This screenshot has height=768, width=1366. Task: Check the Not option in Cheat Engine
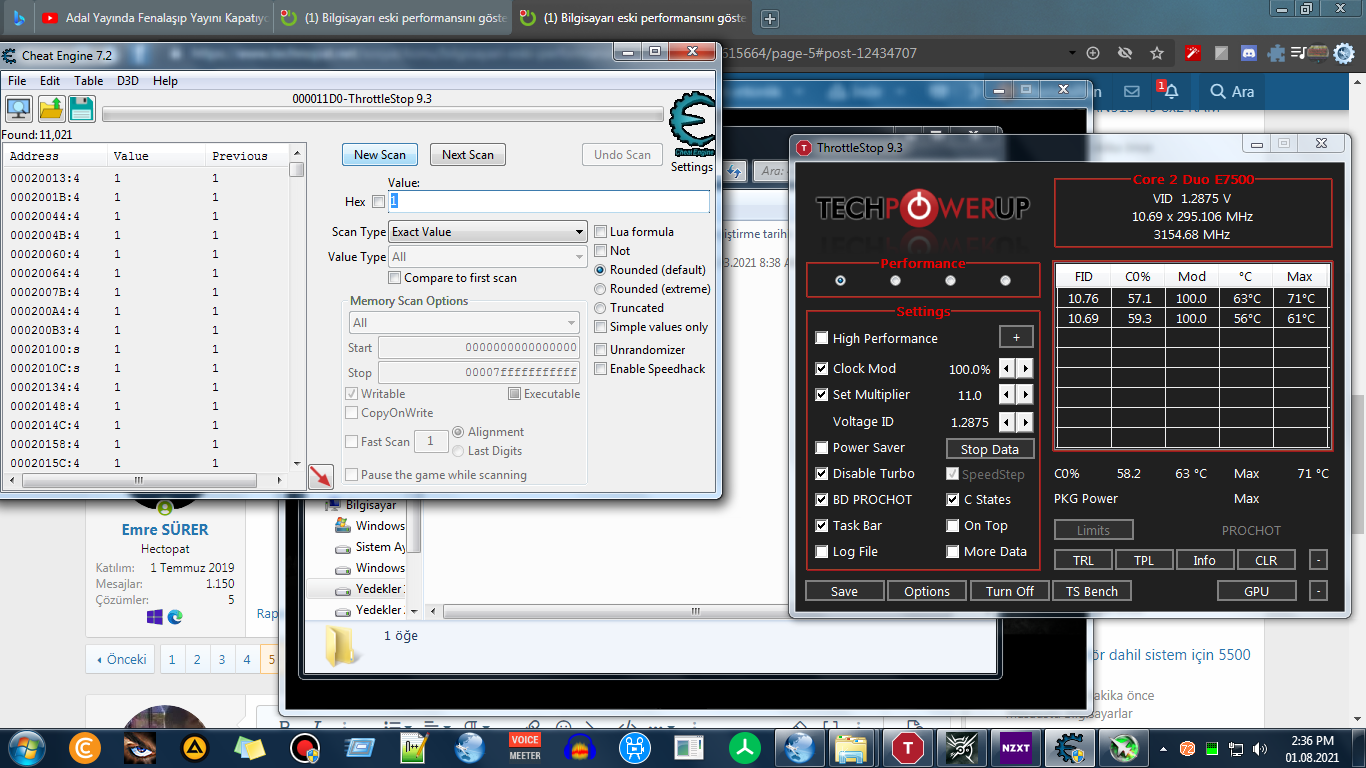pos(601,251)
